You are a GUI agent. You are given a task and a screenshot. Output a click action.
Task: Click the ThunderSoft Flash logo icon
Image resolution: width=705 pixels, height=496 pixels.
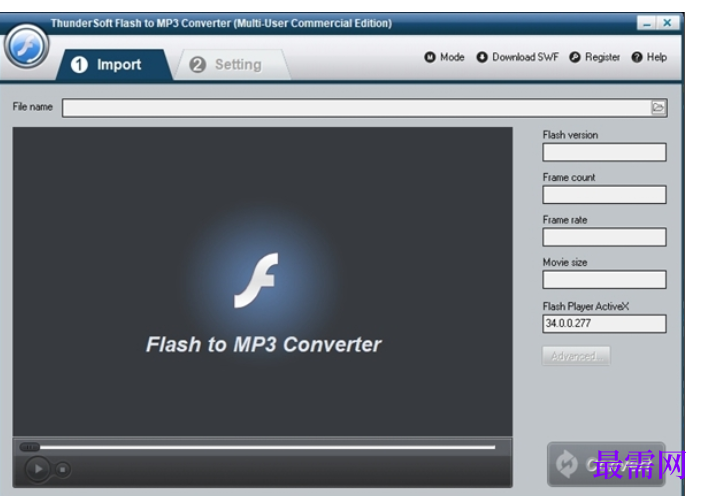click(x=27, y=47)
